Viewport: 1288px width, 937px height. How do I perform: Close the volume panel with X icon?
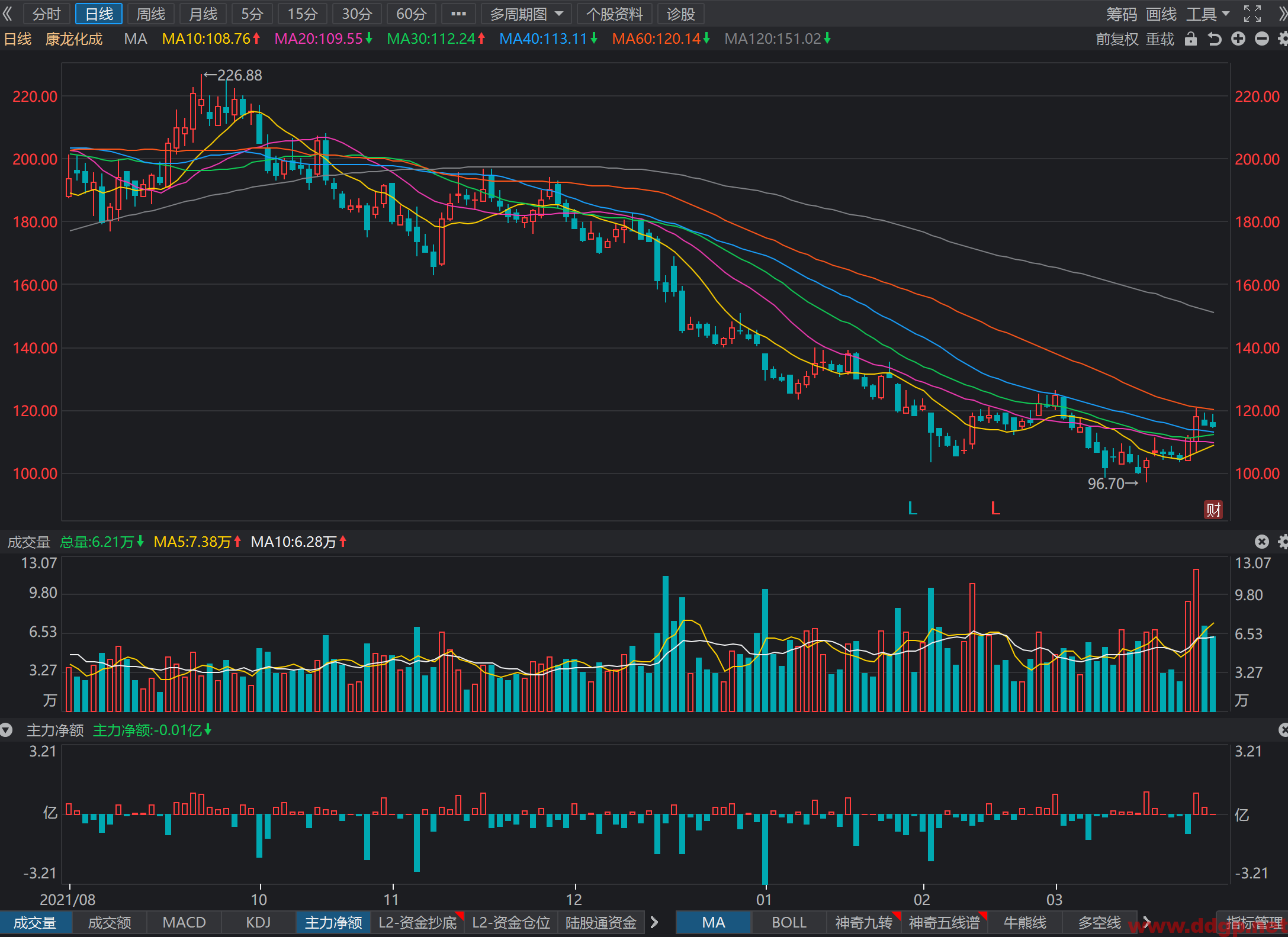tap(1262, 542)
